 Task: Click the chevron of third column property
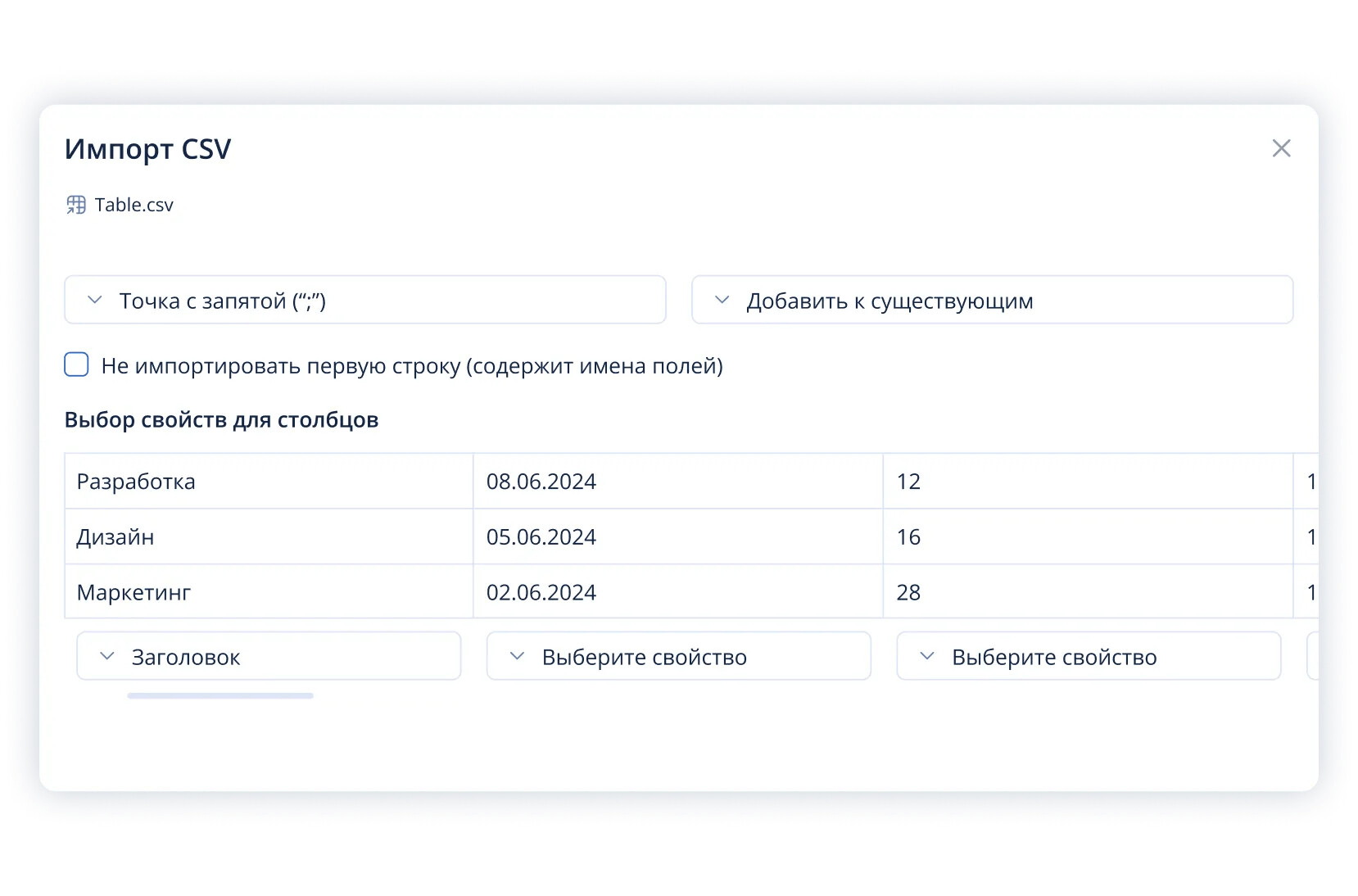coord(927,656)
